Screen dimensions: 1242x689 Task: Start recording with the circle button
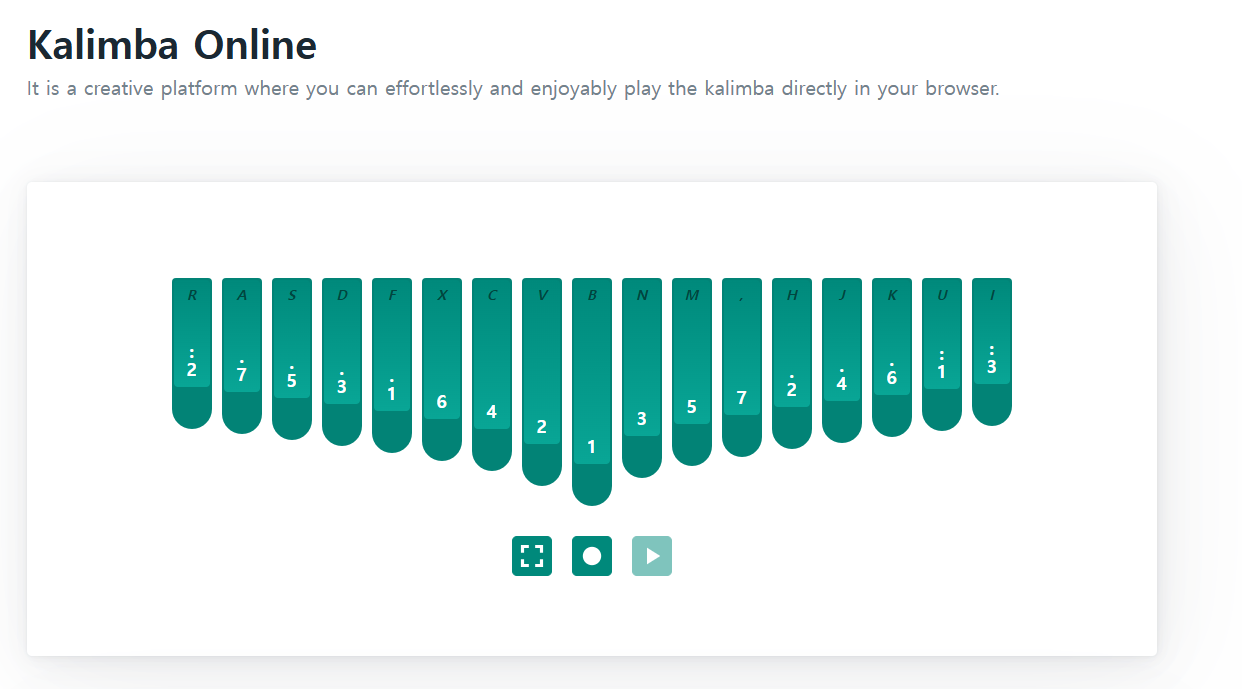point(592,556)
